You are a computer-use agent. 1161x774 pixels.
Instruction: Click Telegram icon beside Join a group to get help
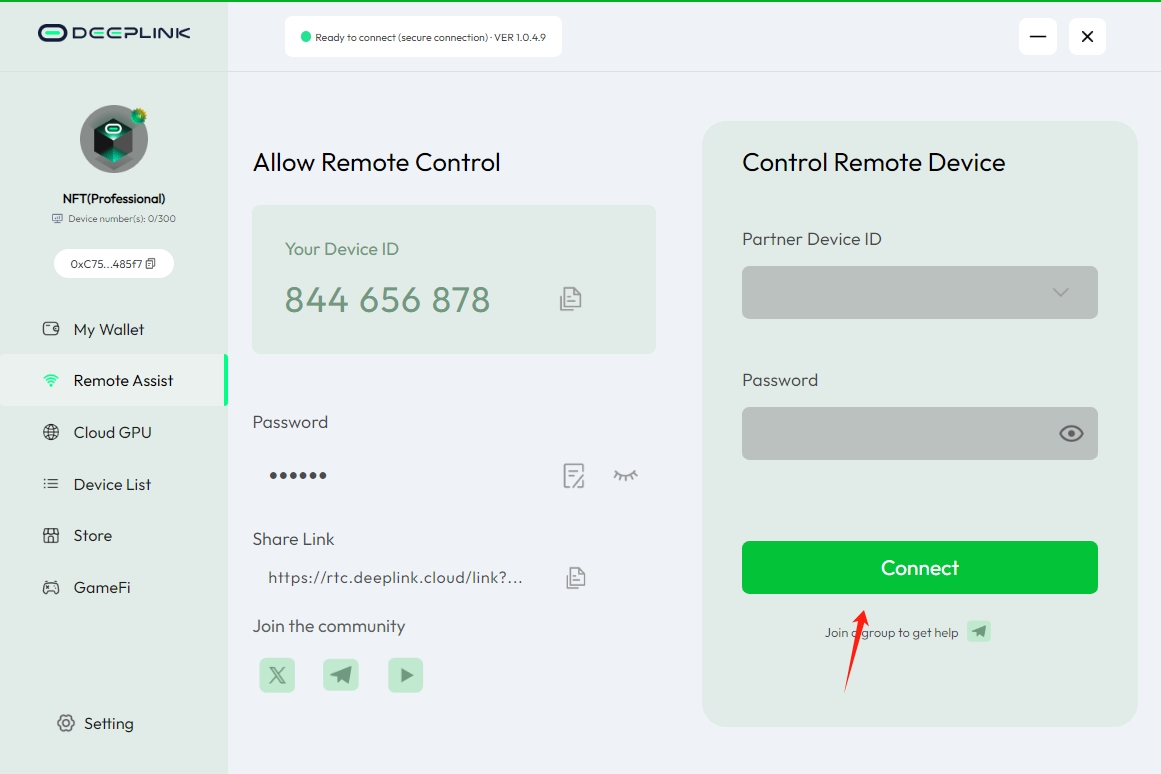coord(979,632)
